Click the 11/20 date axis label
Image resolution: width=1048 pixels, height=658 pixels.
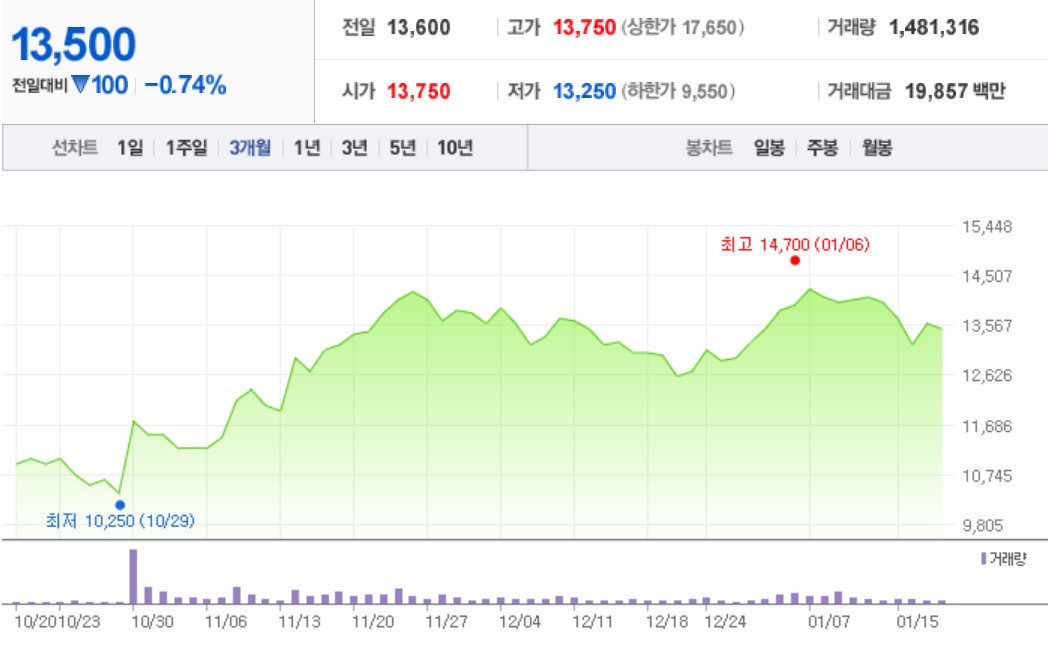click(373, 622)
